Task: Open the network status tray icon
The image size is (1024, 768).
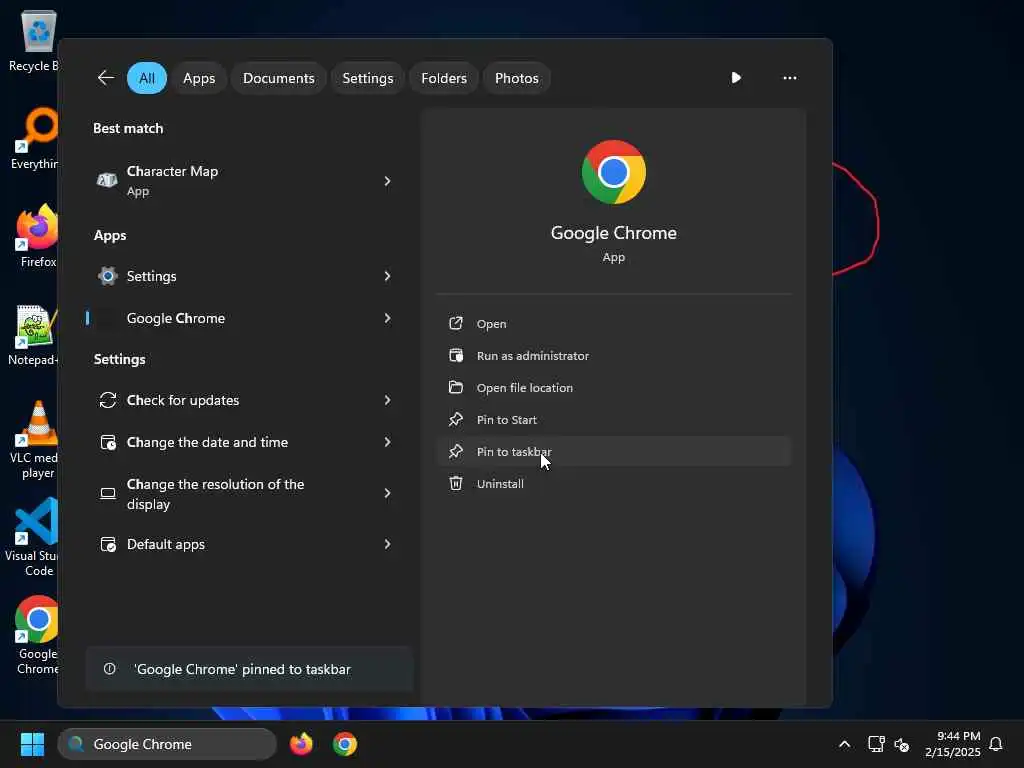Action: 876,744
